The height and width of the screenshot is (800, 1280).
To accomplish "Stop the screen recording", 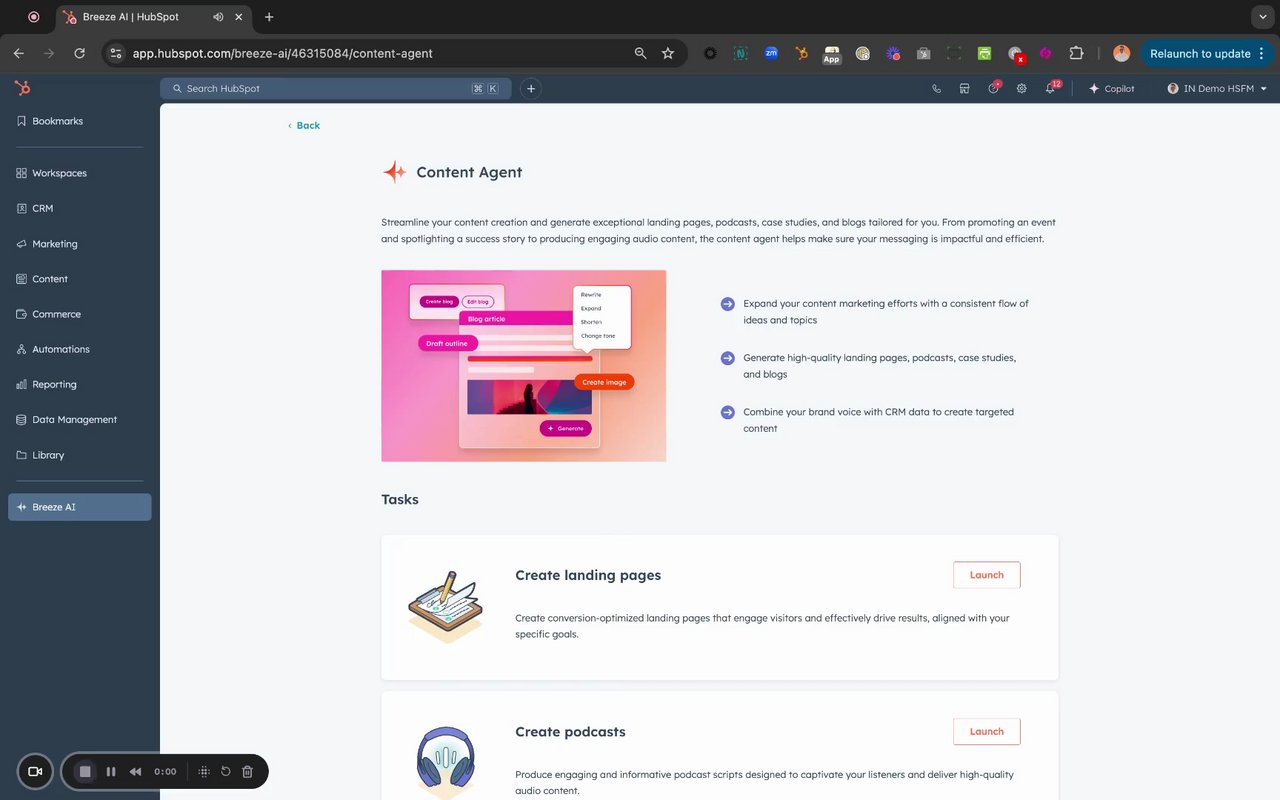I will [x=85, y=771].
